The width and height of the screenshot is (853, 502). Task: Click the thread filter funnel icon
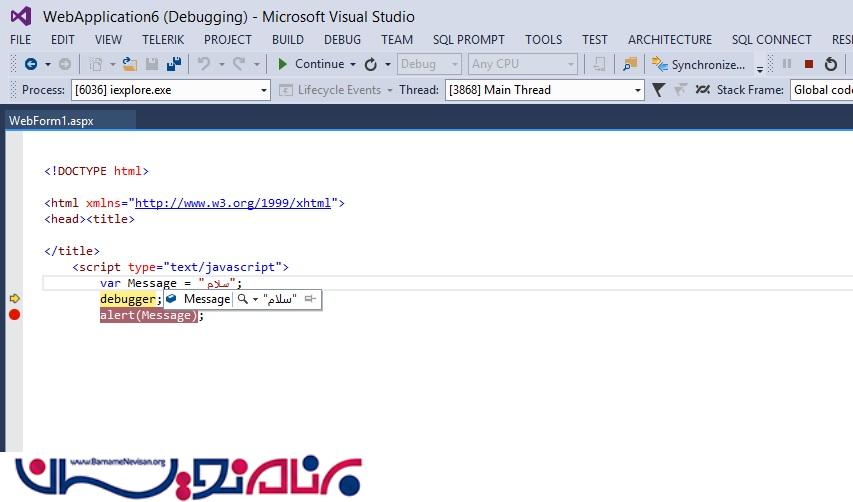pyautogui.click(x=658, y=90)
